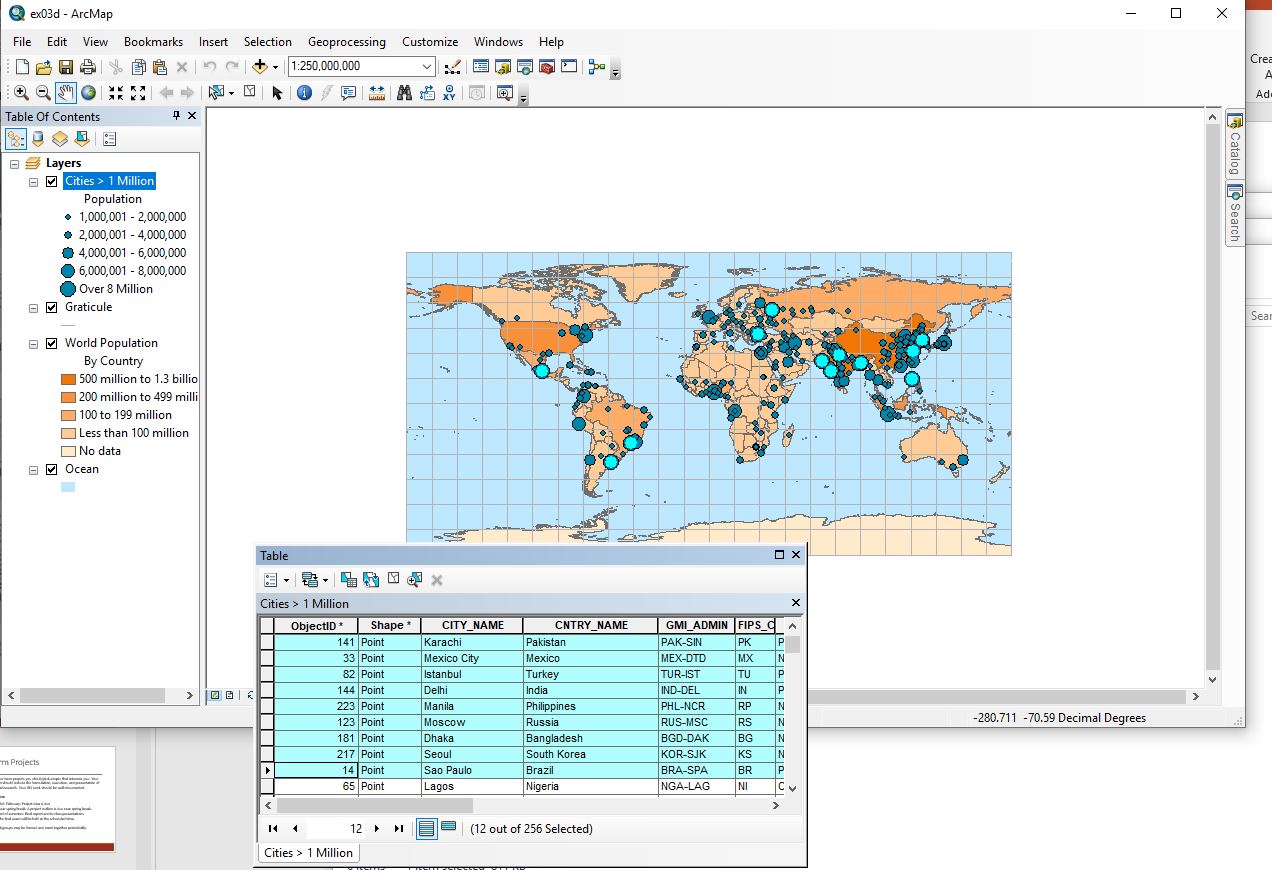Open the Selection menu
The width and height of the screenshot is (1272, 870).
click(268, 42)
